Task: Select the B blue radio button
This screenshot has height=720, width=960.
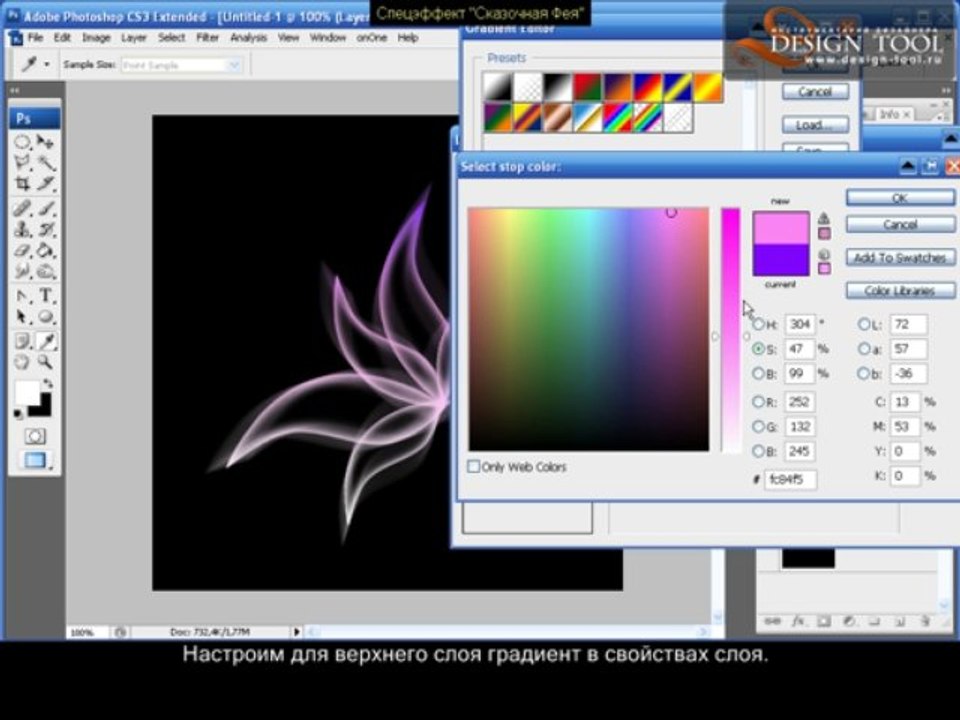Action: click(x=759, y=451)
